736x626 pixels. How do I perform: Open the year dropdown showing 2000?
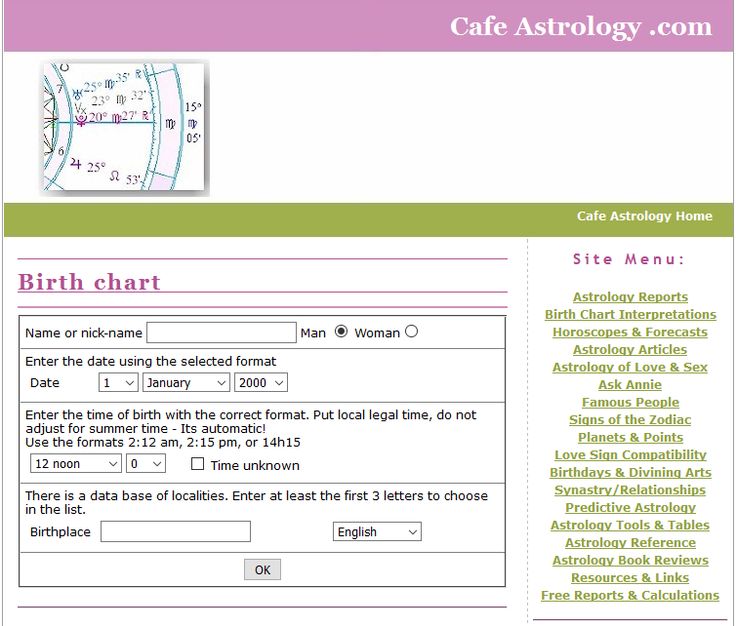[x=261, y=382]
